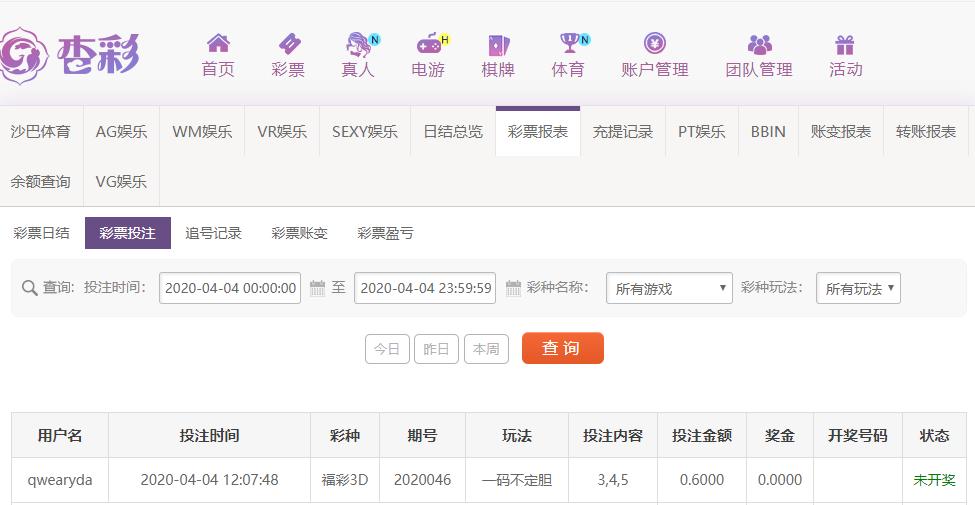The height and width of the screenshot is (505, 975).
Task: Choose the 本周 date range button
Action: (x=486, y=349)
